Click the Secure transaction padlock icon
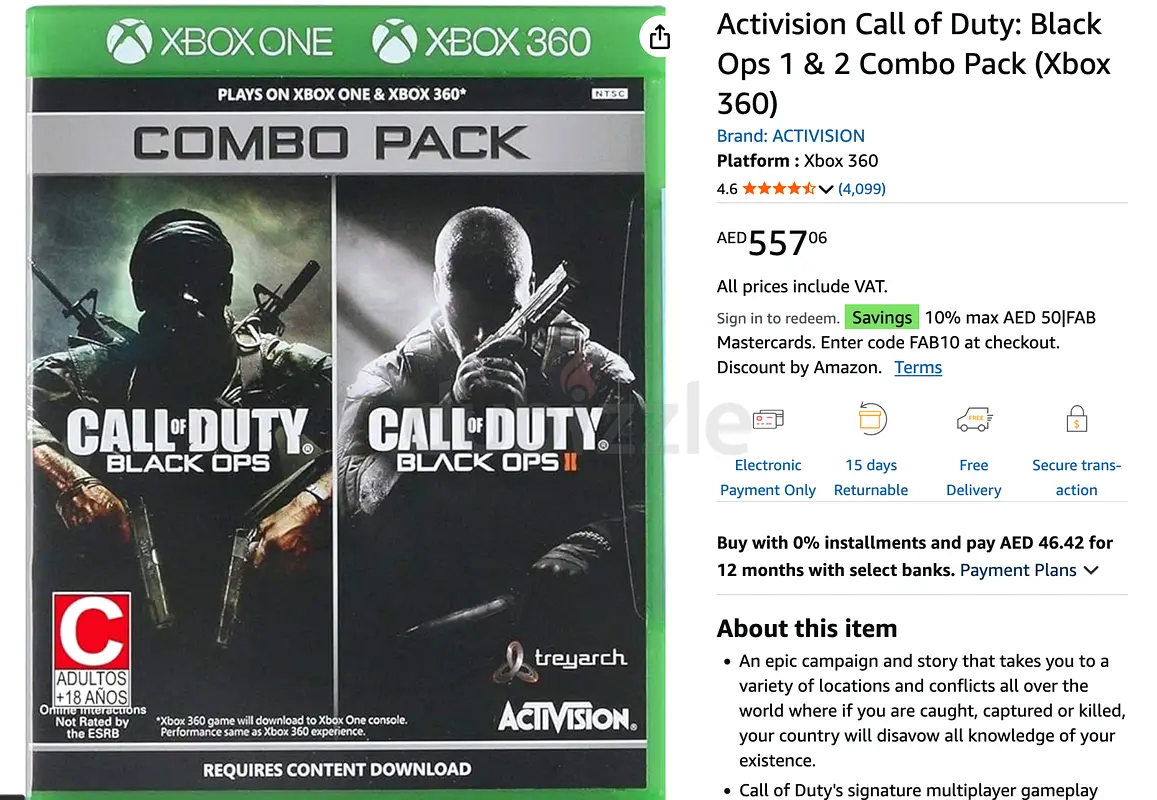The image size is (1157, 800). pos(1076,418)
